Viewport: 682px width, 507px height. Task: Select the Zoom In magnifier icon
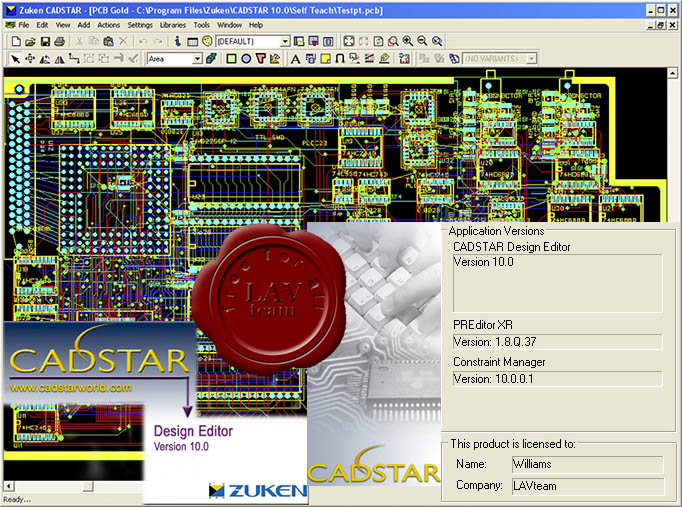point(408,41)
